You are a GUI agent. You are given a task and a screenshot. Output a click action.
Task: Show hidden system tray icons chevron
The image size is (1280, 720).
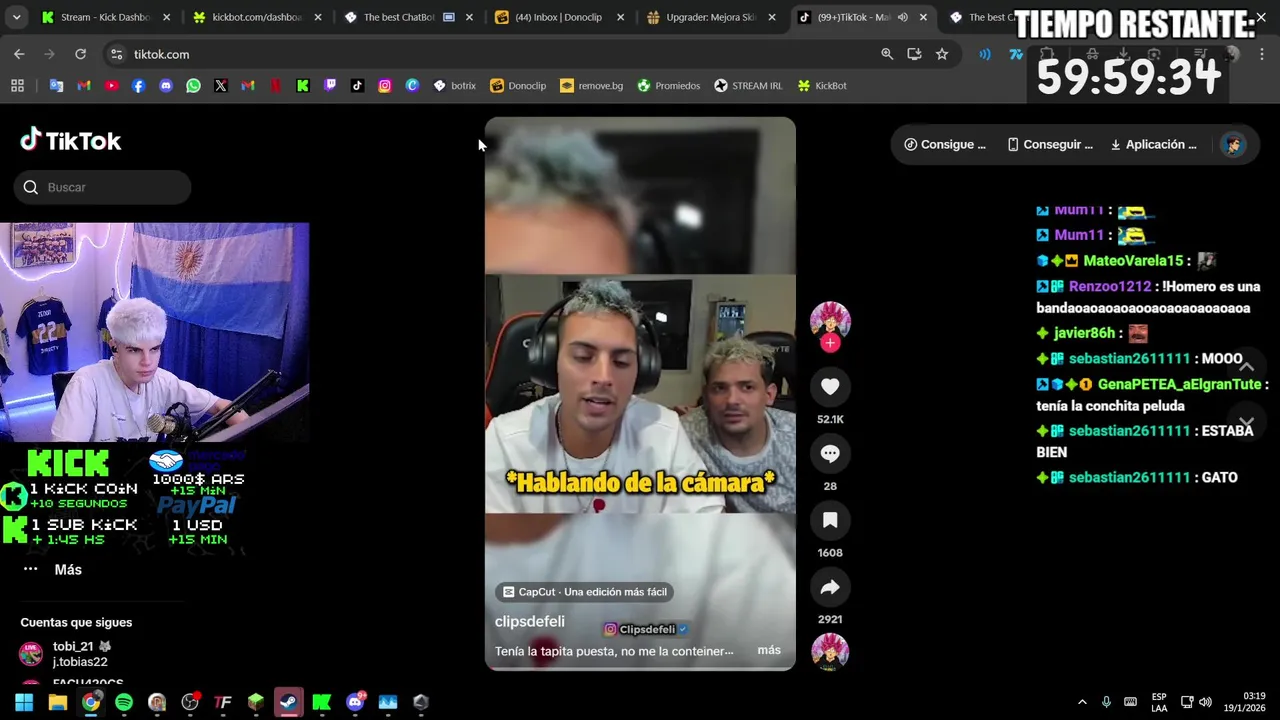pyautogui.click(x=1081, y=702)
